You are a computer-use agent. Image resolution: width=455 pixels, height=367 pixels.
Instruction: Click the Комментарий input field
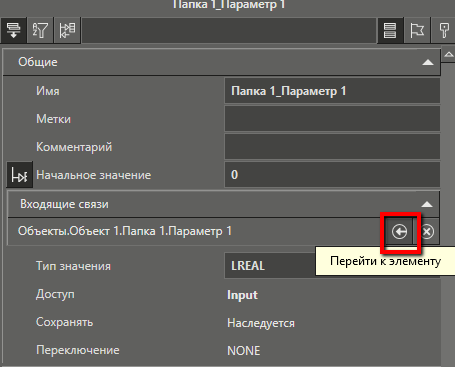332,147
